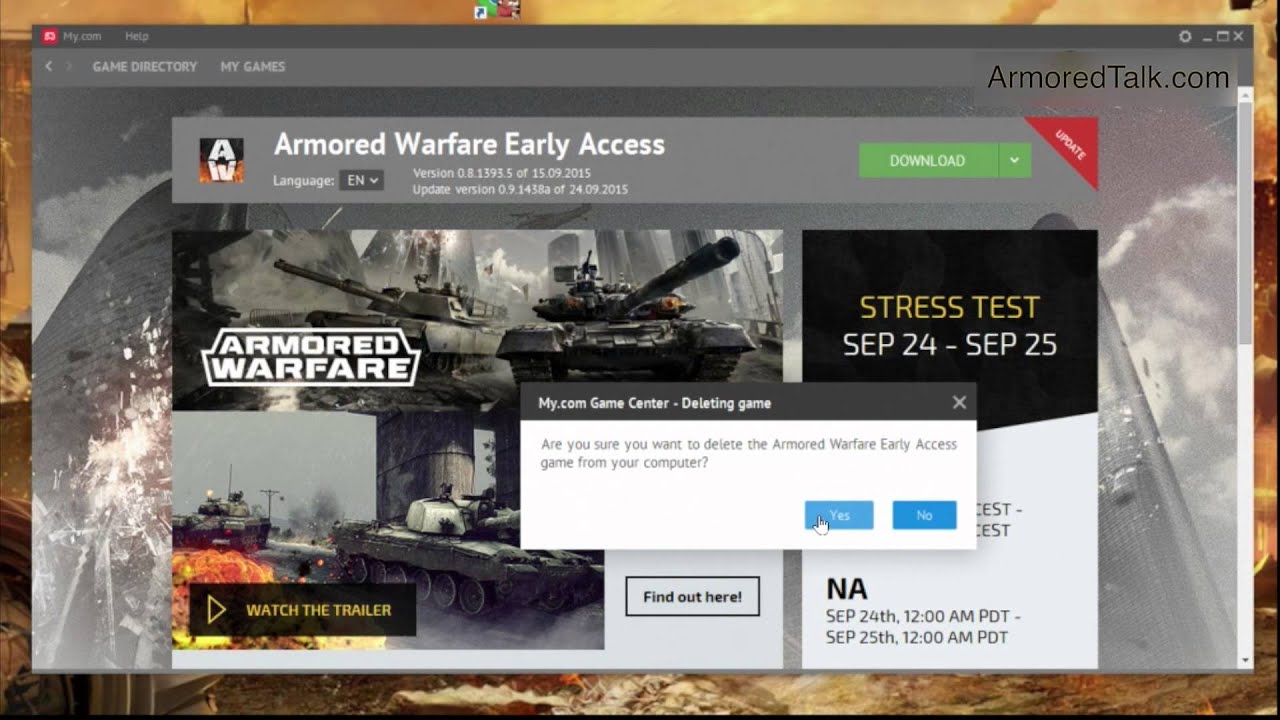This screenshot has width=1280, height=720.
Task: Expand the Download options arrow
Action: pyautogui.click(x=1014, y=160)
